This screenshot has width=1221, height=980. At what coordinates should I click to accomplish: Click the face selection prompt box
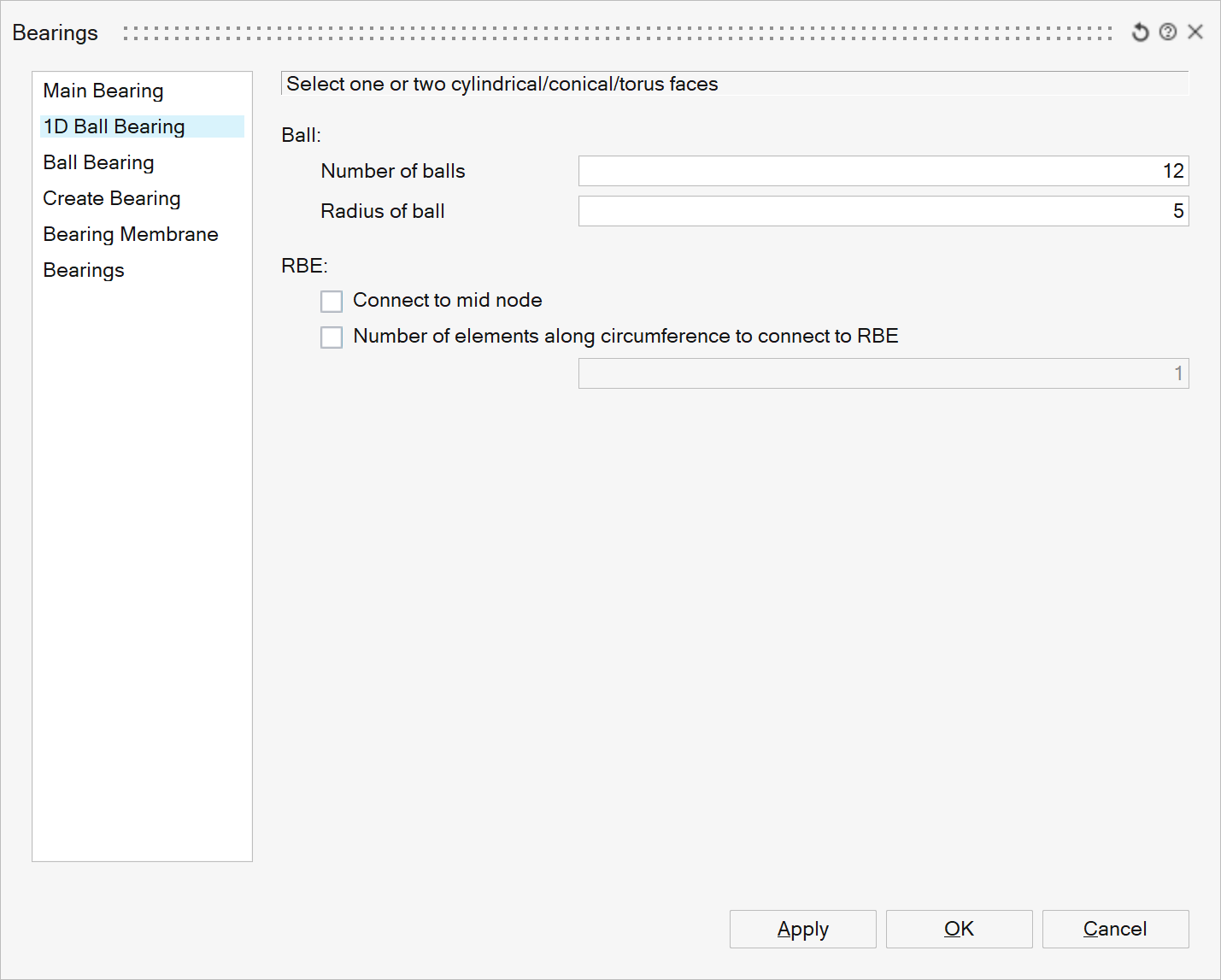pos(734,84)
